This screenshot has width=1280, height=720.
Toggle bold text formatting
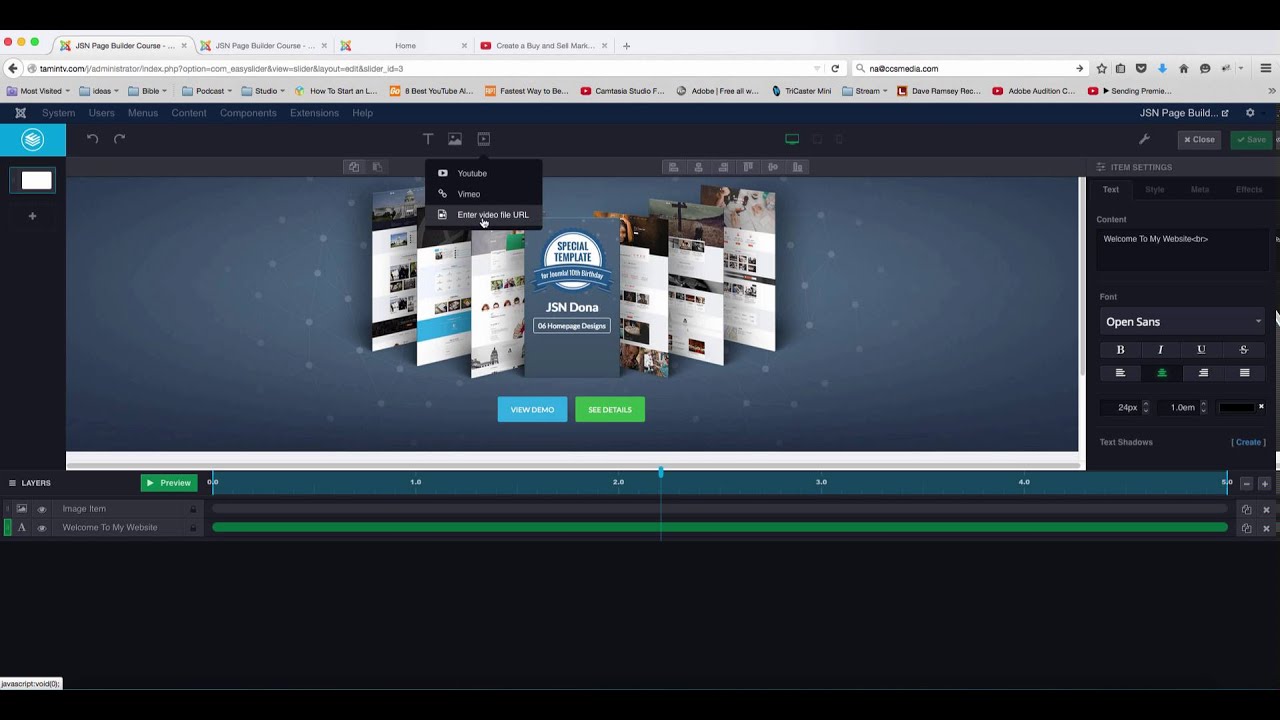[1120, 350]
